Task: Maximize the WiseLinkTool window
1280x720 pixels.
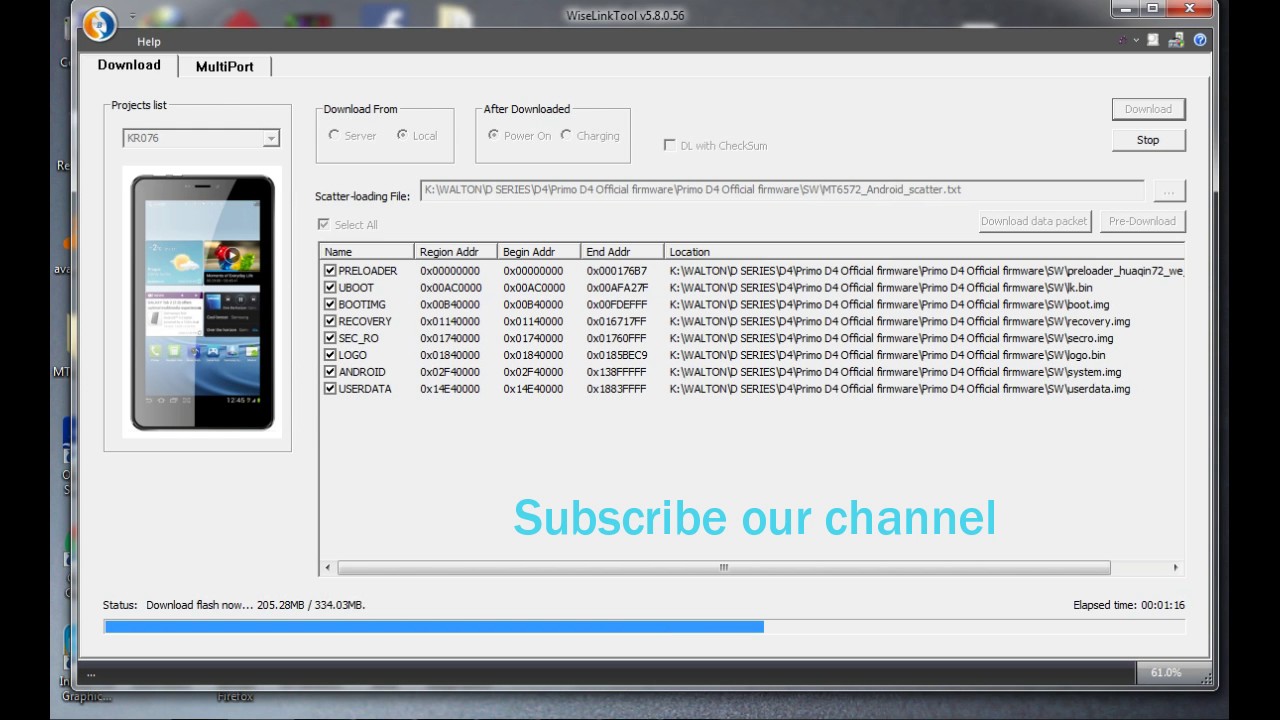Action: [1152, 9]
